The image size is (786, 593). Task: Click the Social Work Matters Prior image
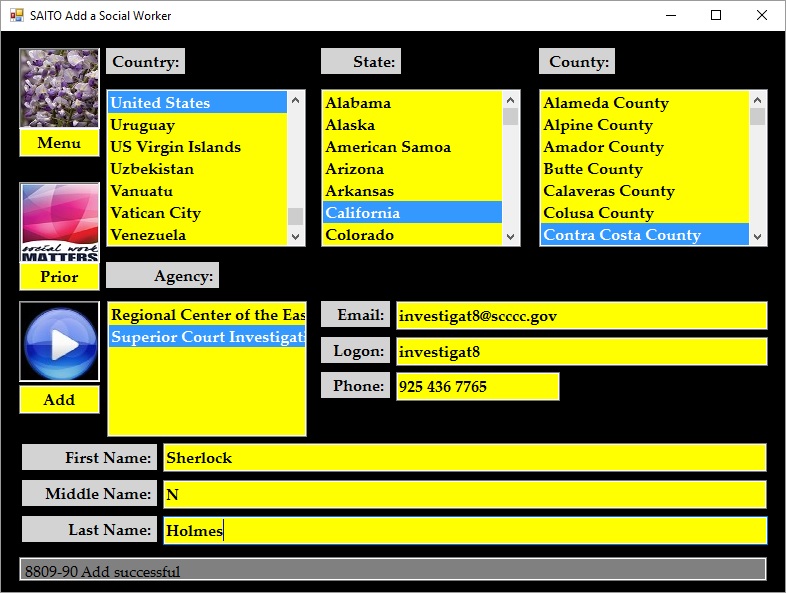[x=59, y=223]
